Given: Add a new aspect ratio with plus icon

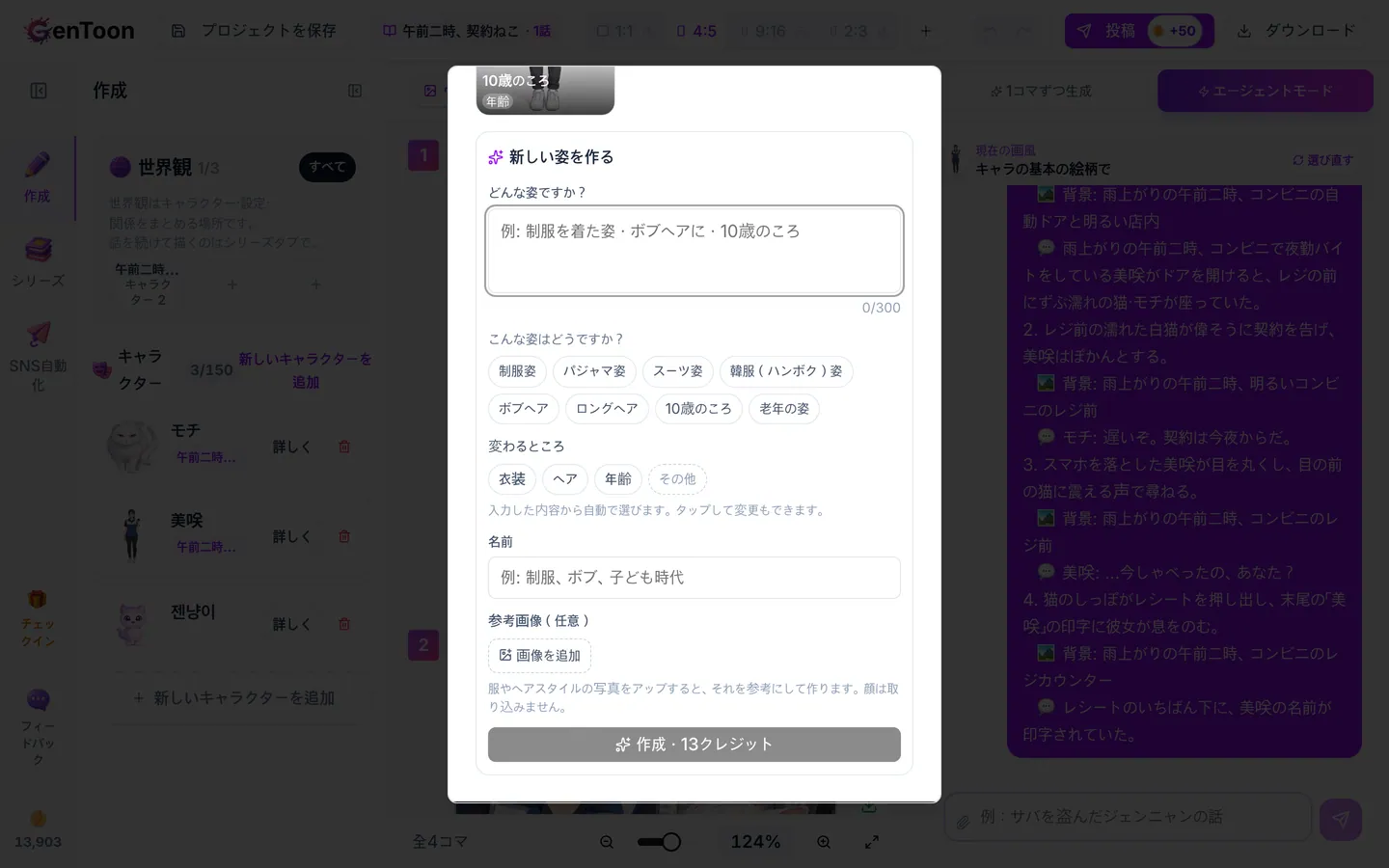Looking at the screenshot, I should pos(926,31).
